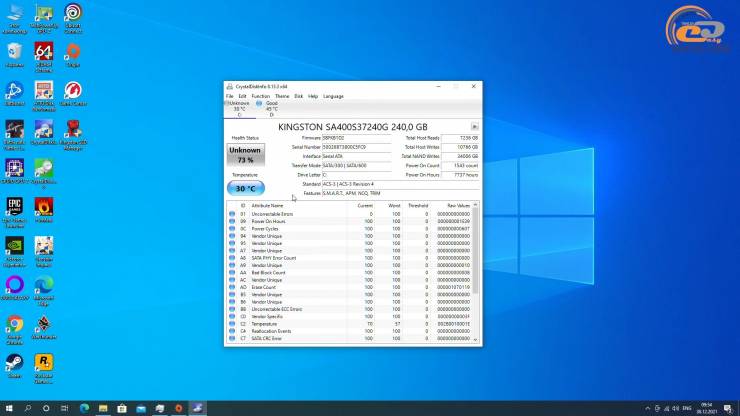Open the File menu in CrystalDiskInfo
Screen dimensions: 740x416
click(229, 96)
